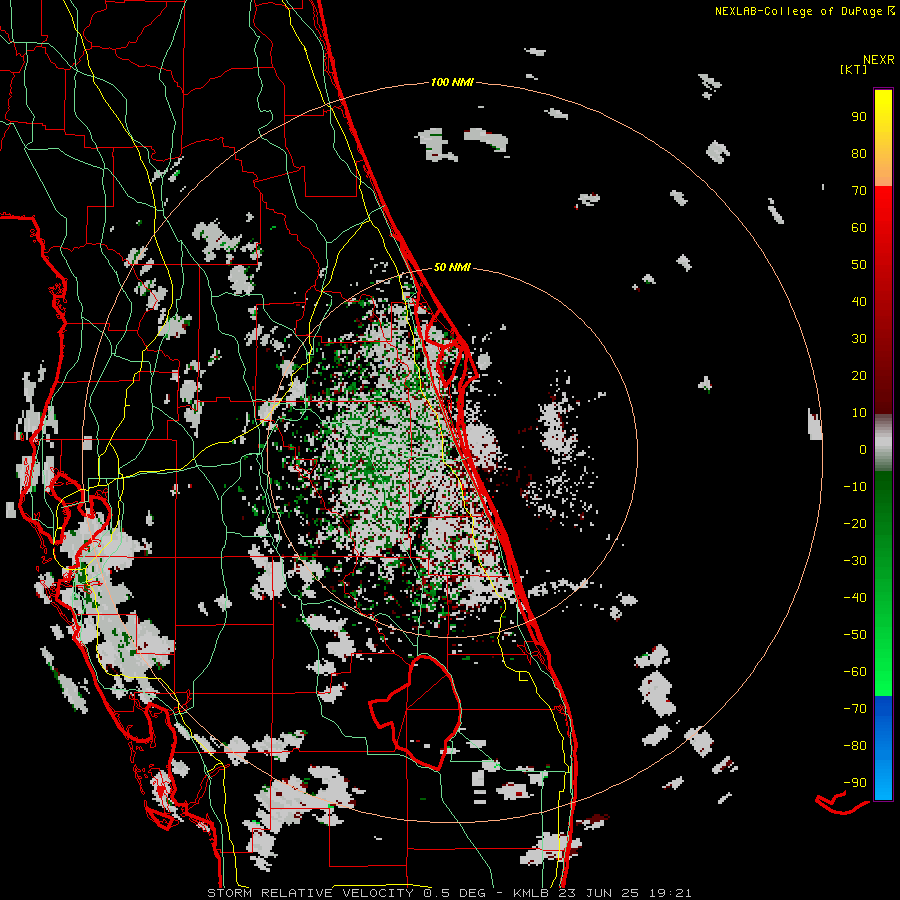900x900 pixels.
Task: Click the 0 tick label on the velocity scale
Action: point(863,449)
